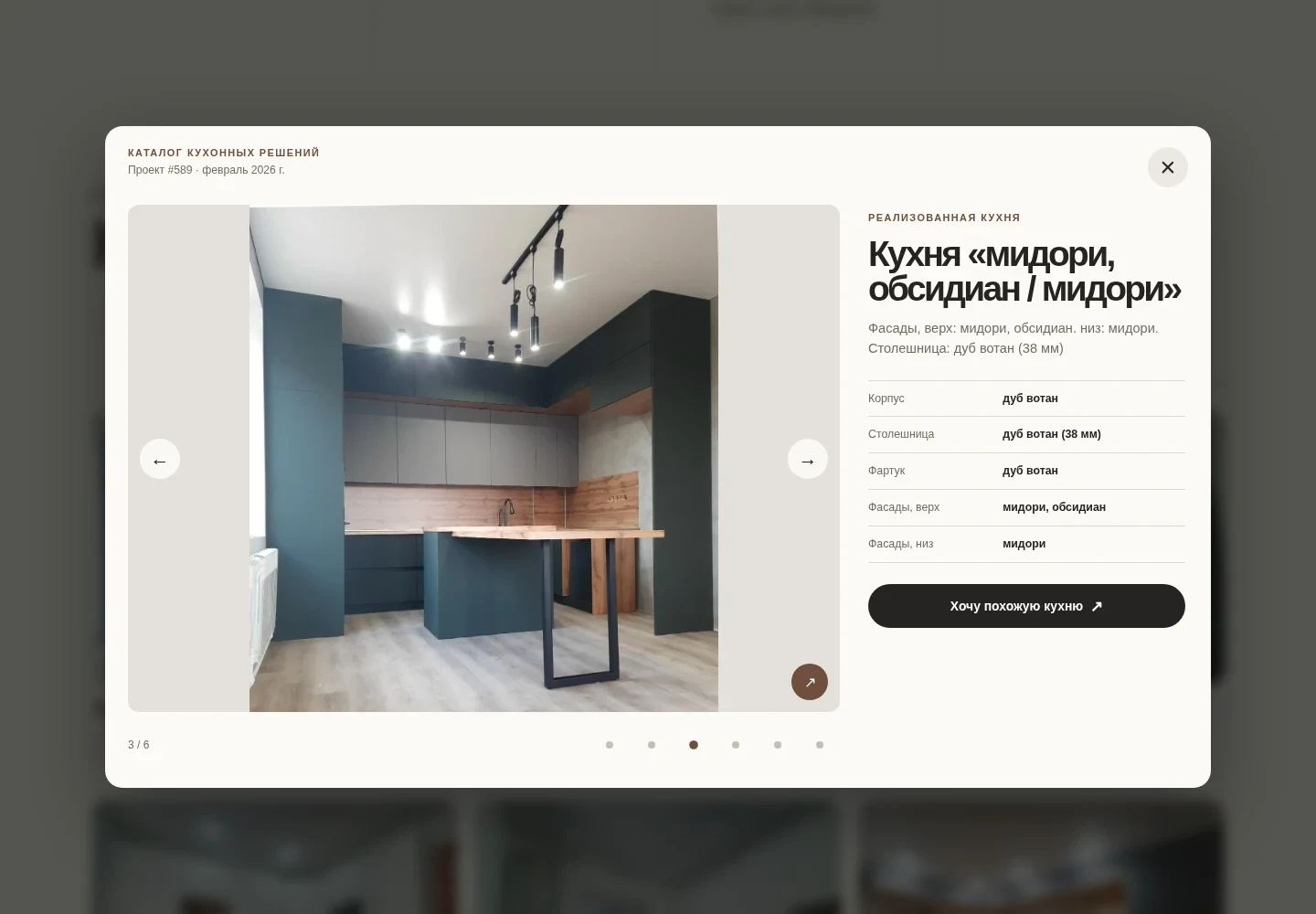This screenshot has height=914, width=1316.
Task: Close the kitchen project modal
Action: pyautogui.click(x=1167, y=167)
